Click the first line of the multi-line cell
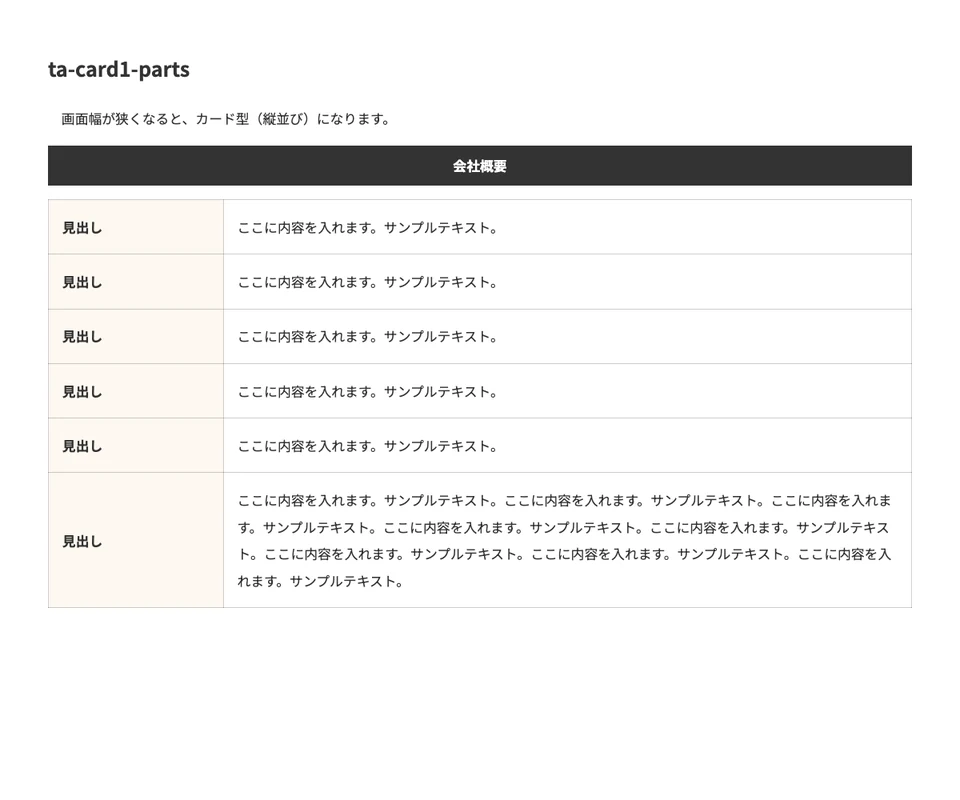 564,501
